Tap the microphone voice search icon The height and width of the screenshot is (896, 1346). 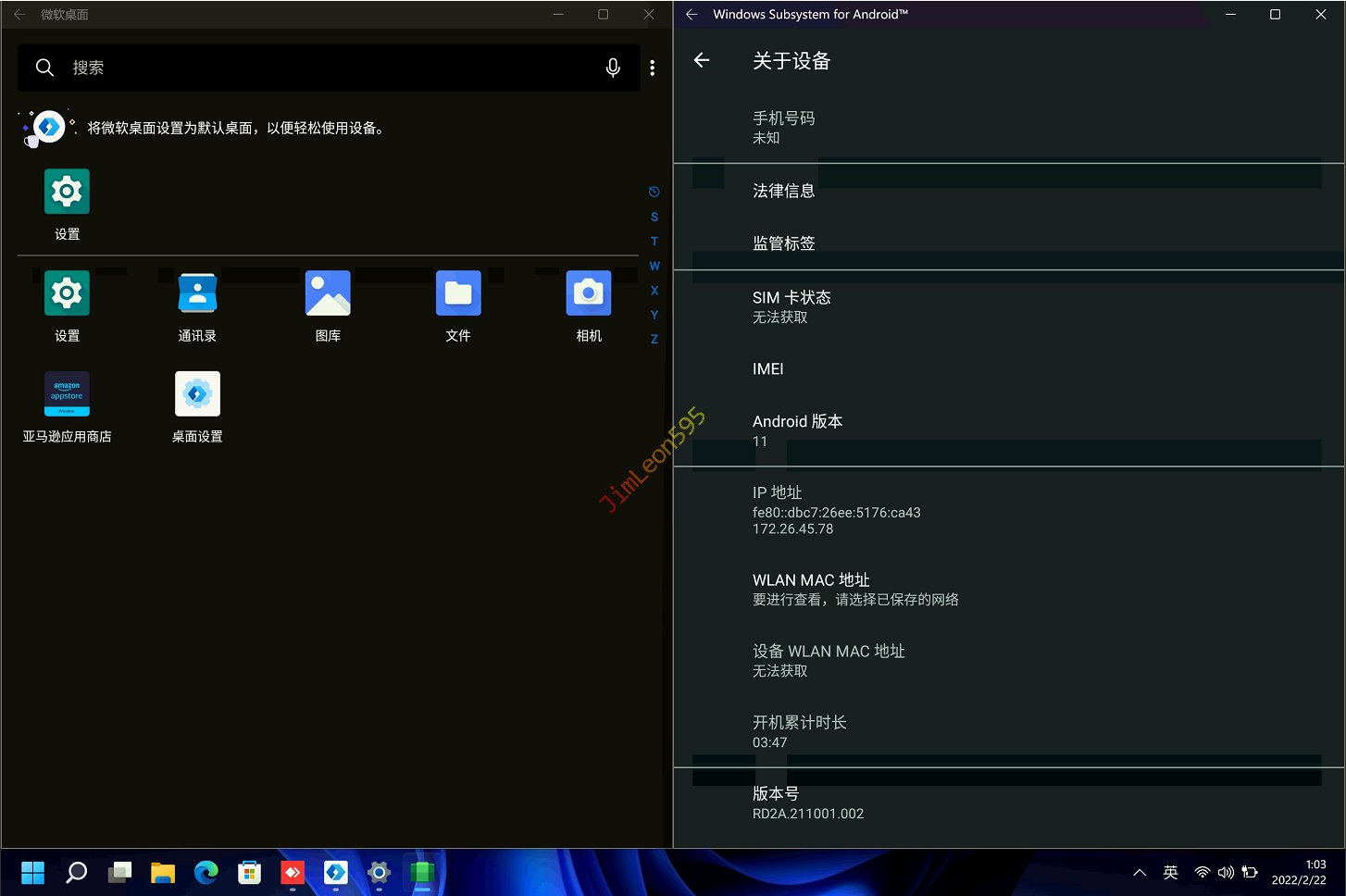(x=613, y=68)
